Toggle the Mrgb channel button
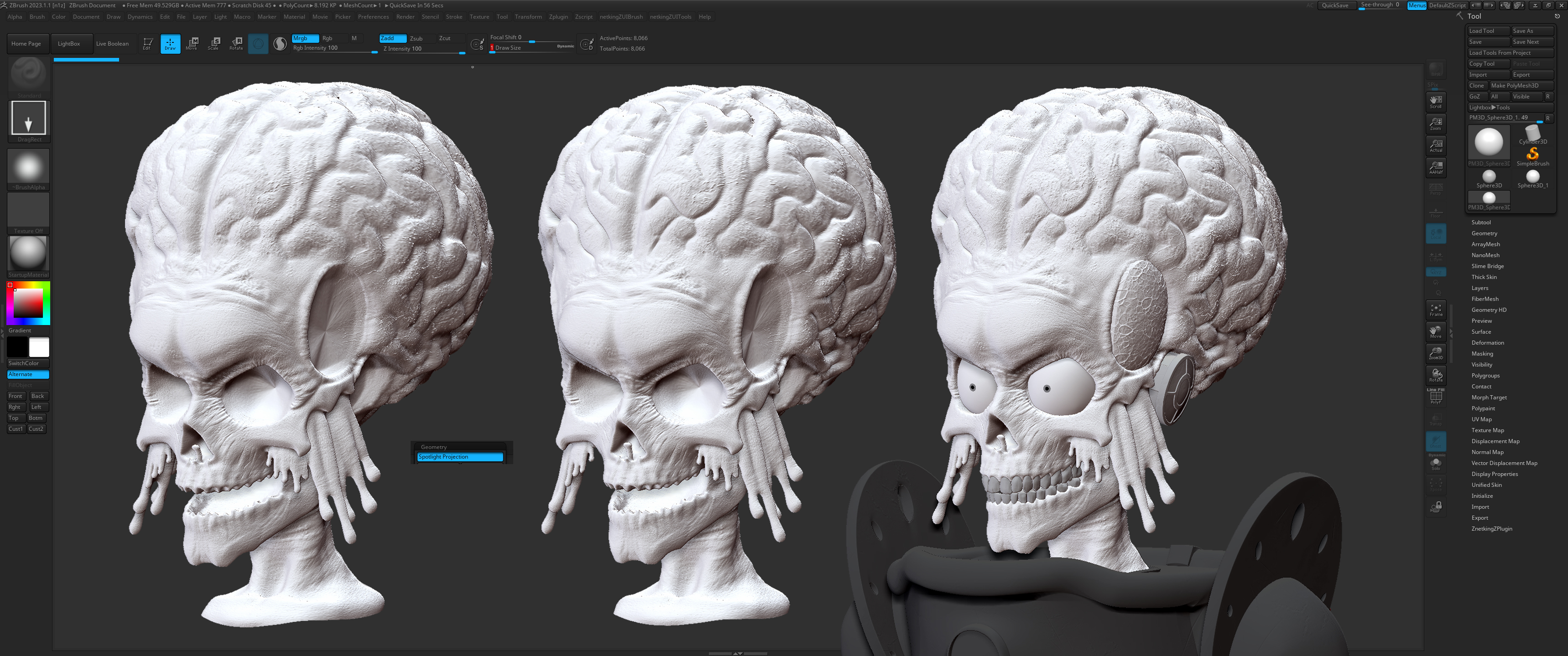1568x656 pixels. pyautogui.click(x=305, y=38)
